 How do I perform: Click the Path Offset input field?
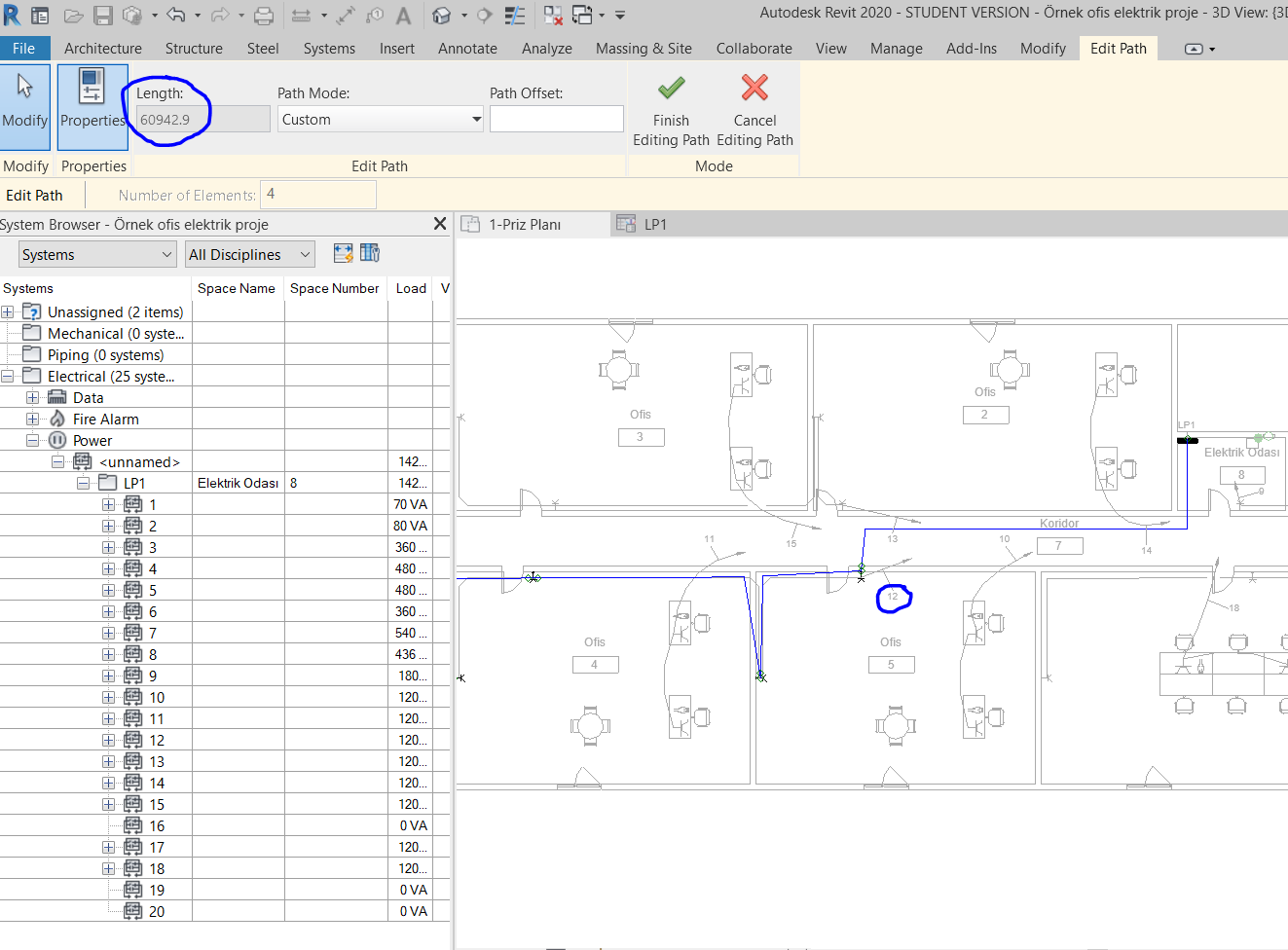pyautogui.click(x=557, y=119)
